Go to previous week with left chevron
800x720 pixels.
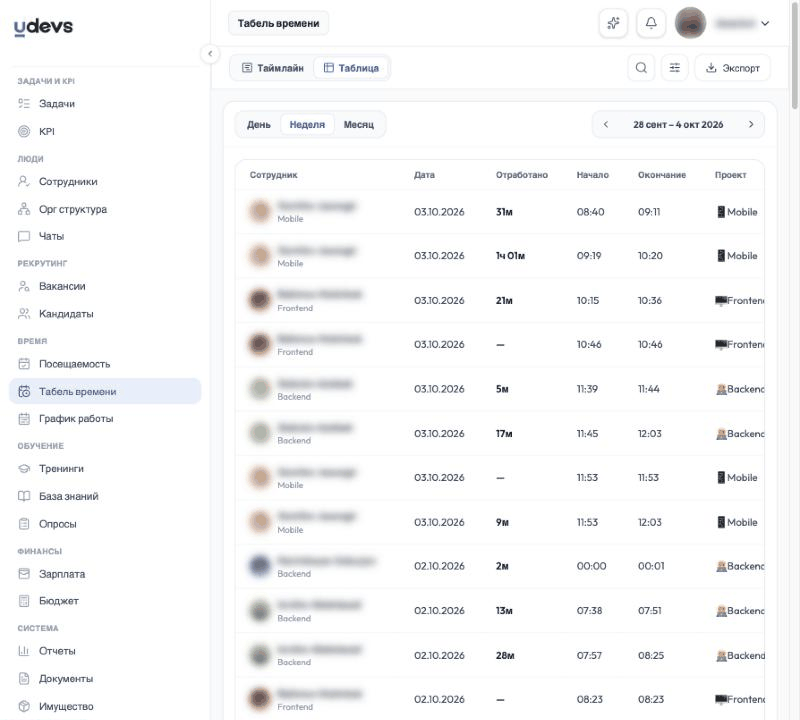(x=606, y=125)
